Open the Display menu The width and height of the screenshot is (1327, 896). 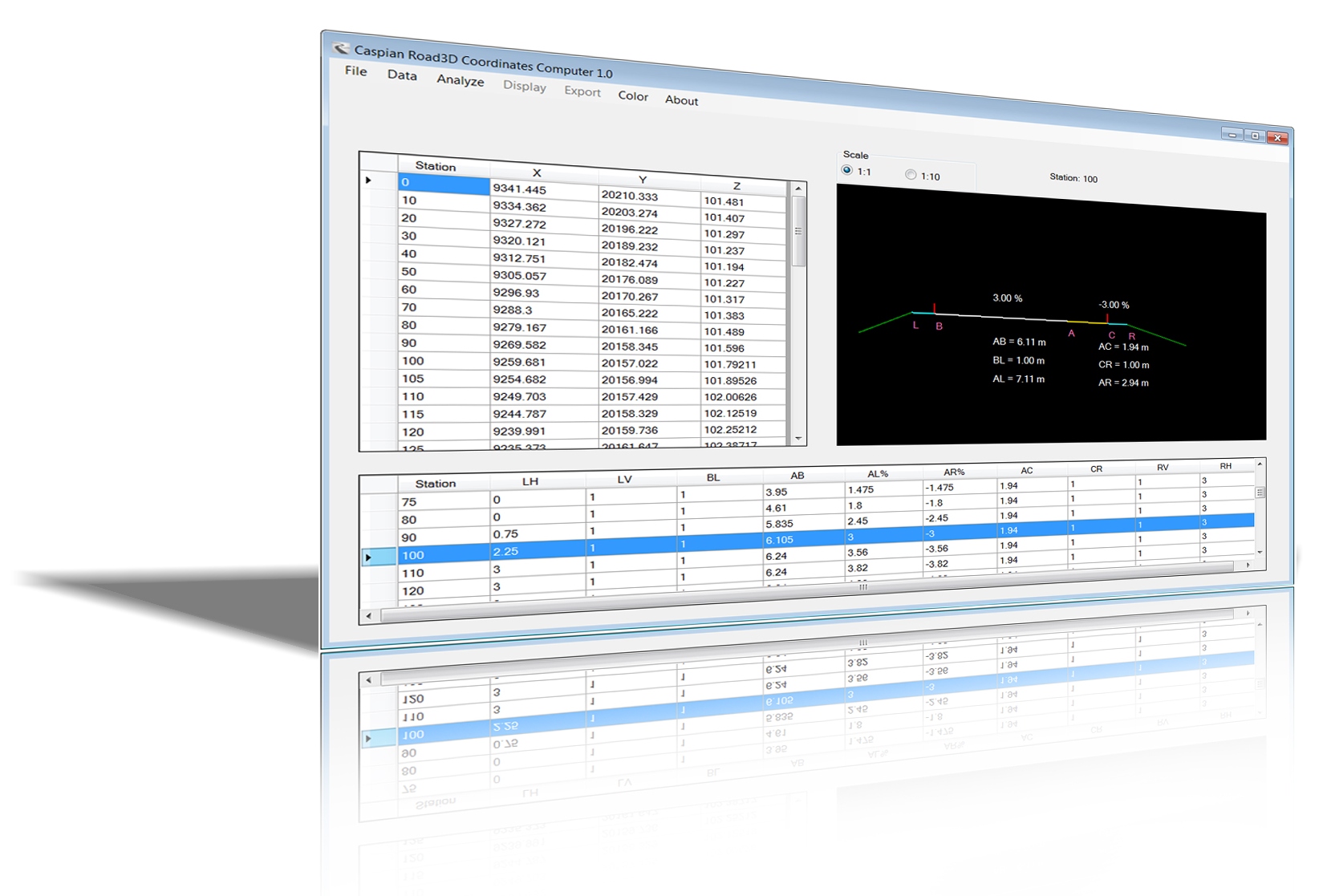[525, 86]
